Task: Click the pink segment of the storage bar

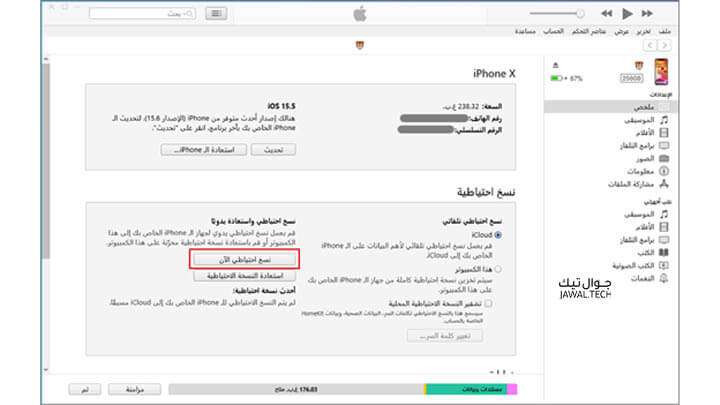Action: [x=512, y=389]
